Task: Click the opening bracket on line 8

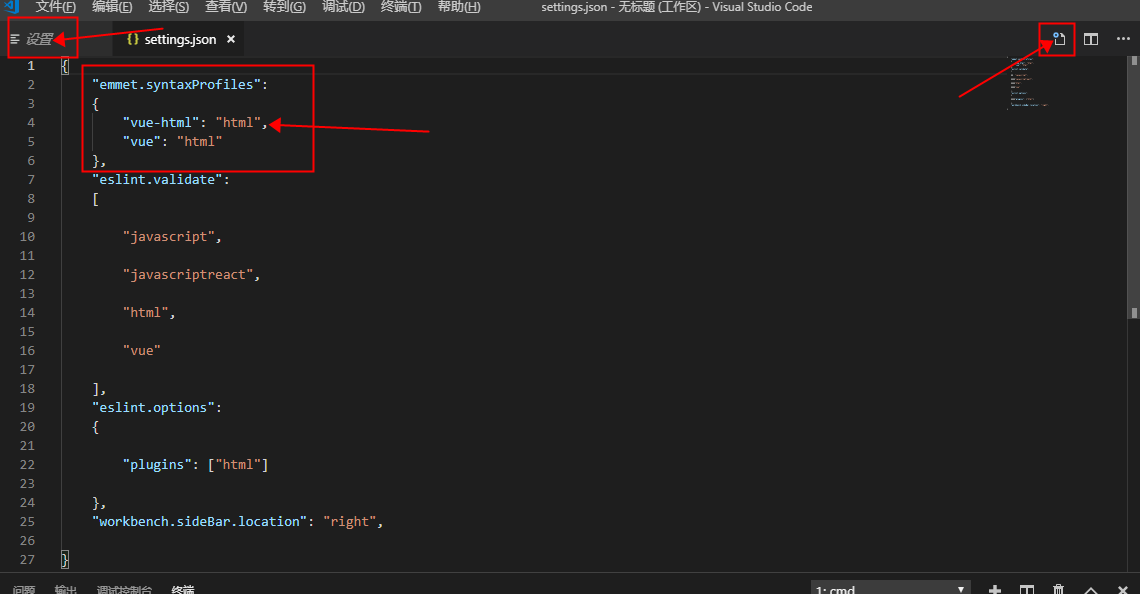Action: tap(95, 198)
